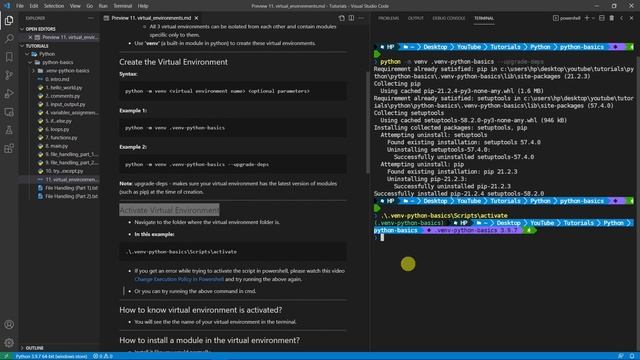
Task: Open the Remote Explorer view
Action: 9,112
